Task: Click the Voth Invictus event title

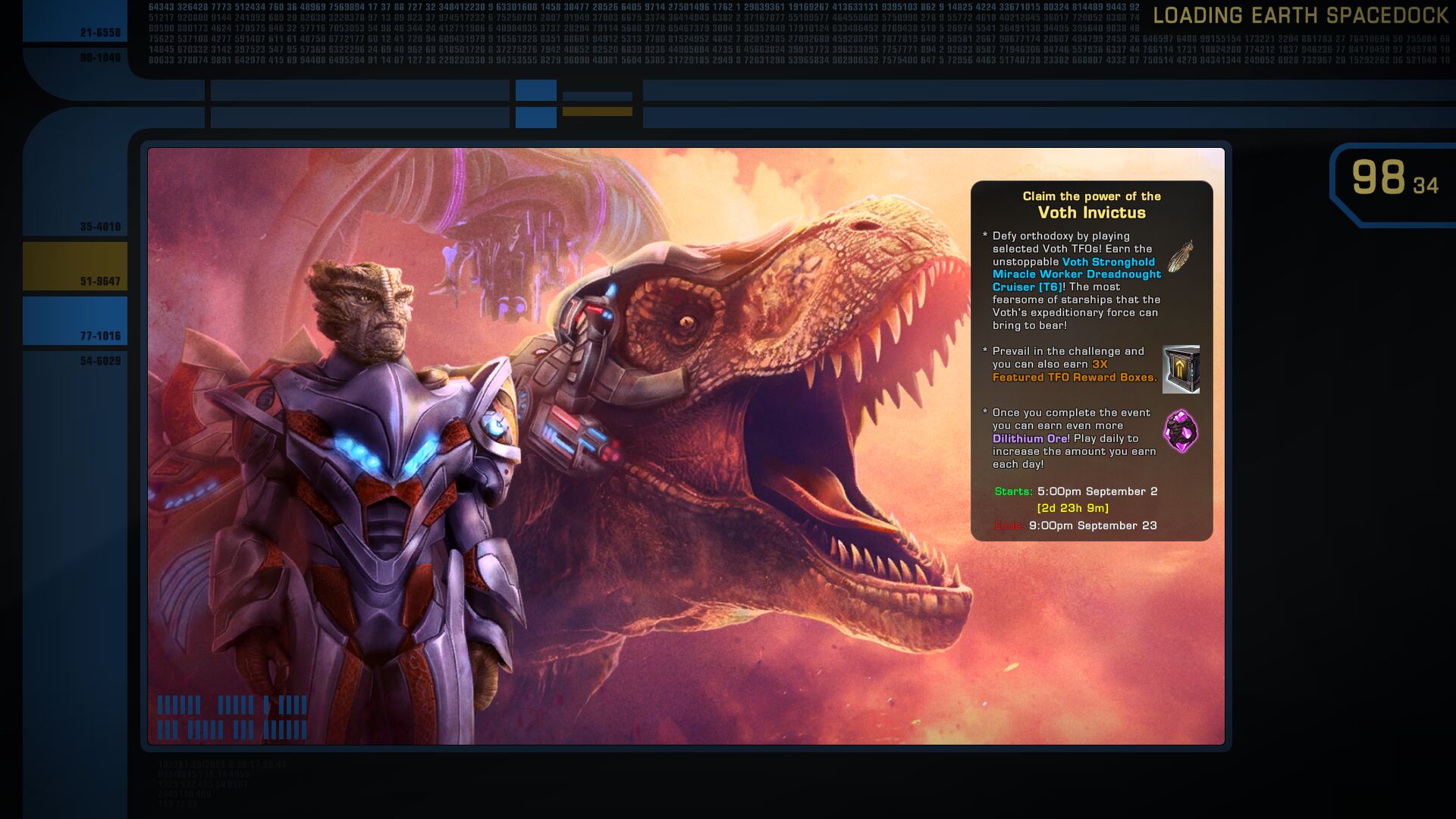Action: tap(1091, 213)
